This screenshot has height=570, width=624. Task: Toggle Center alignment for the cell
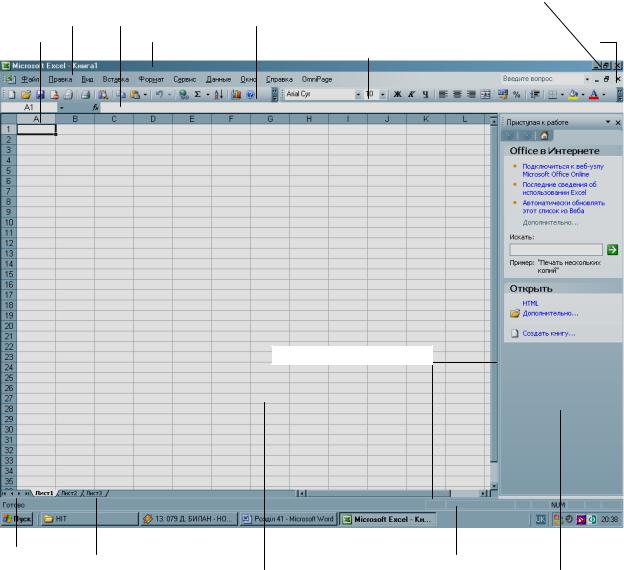click(x=457, y=95)
